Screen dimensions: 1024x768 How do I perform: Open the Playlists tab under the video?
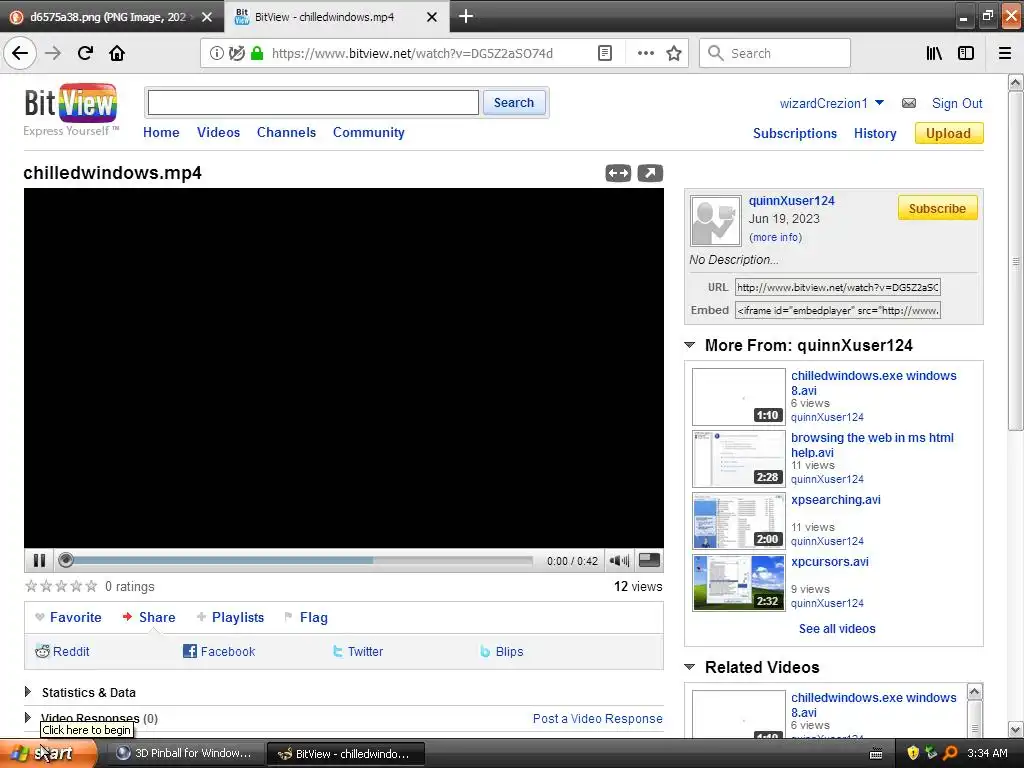[x=231, y=617]
